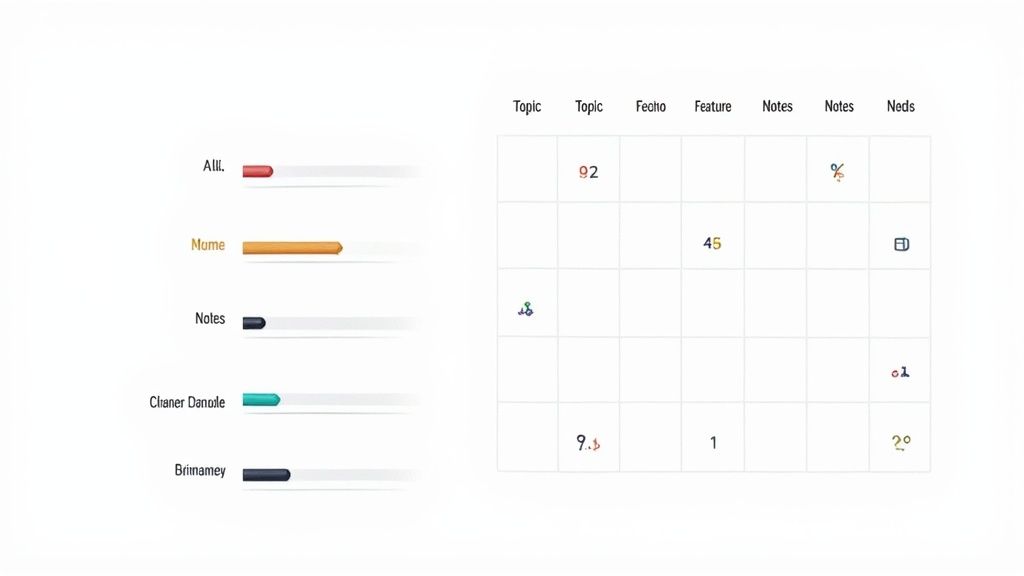Open the Feature column header

tap(713, 106)
